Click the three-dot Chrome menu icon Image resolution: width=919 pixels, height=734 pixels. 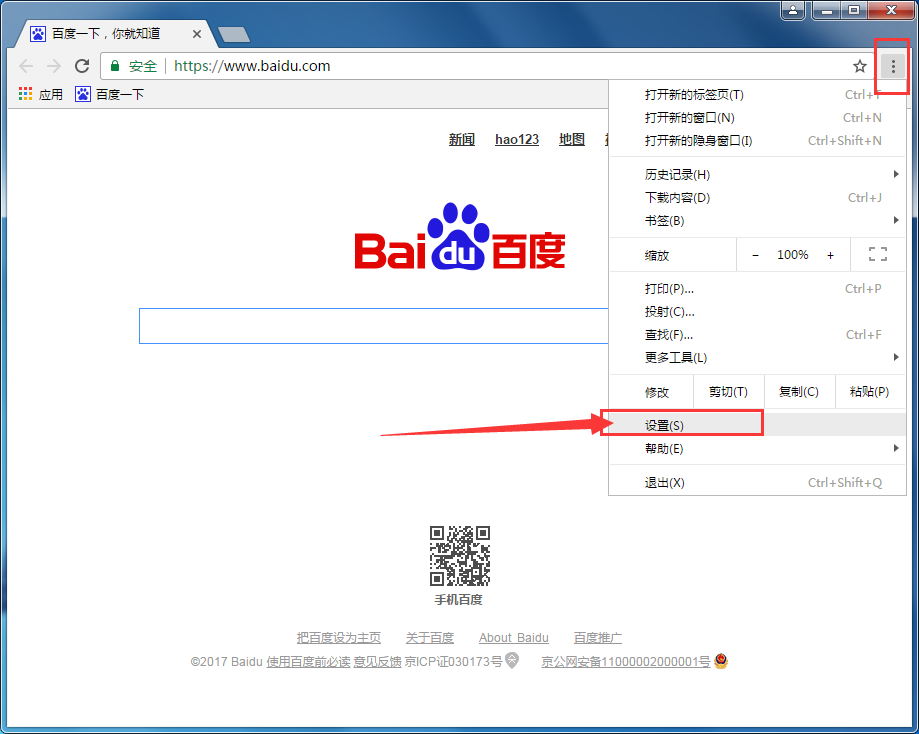pos(893,66)
